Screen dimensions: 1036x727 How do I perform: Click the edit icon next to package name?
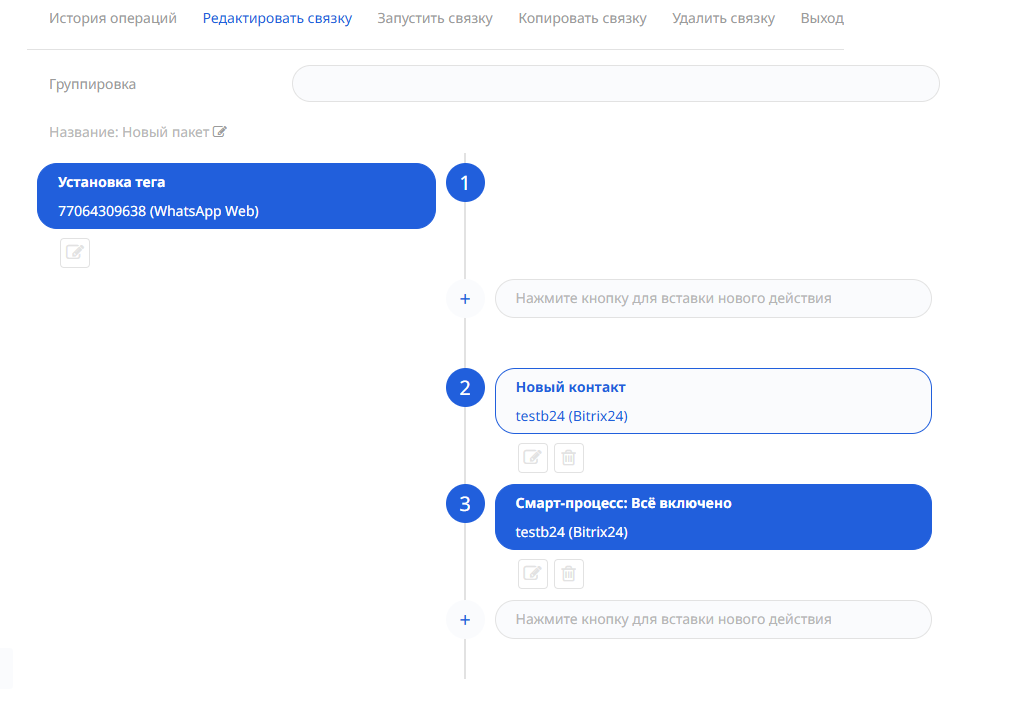tap(220, 132)
